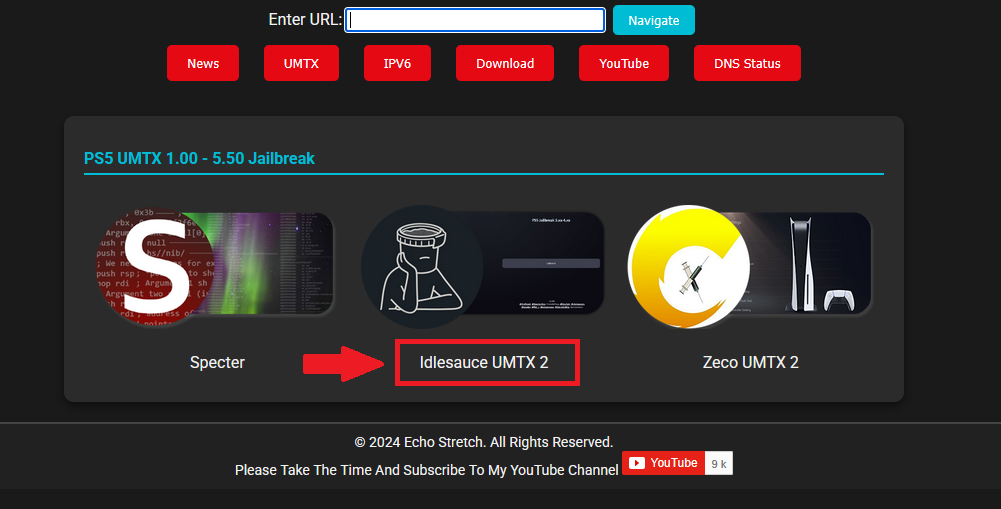Screen dimensions: 1001x509
Task: Click the PS5 UMTX 1.00 - 5.50 Jailbreak heading
Action: click(x=199, y=158)
